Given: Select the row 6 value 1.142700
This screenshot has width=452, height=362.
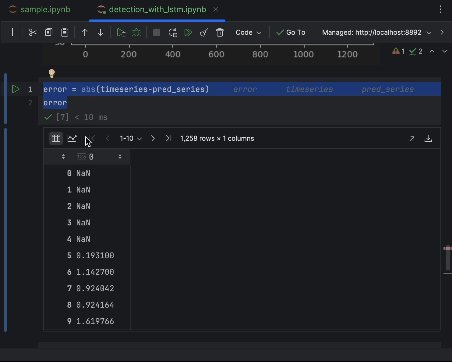Looking at the screenshot, I should pos(95,272).
